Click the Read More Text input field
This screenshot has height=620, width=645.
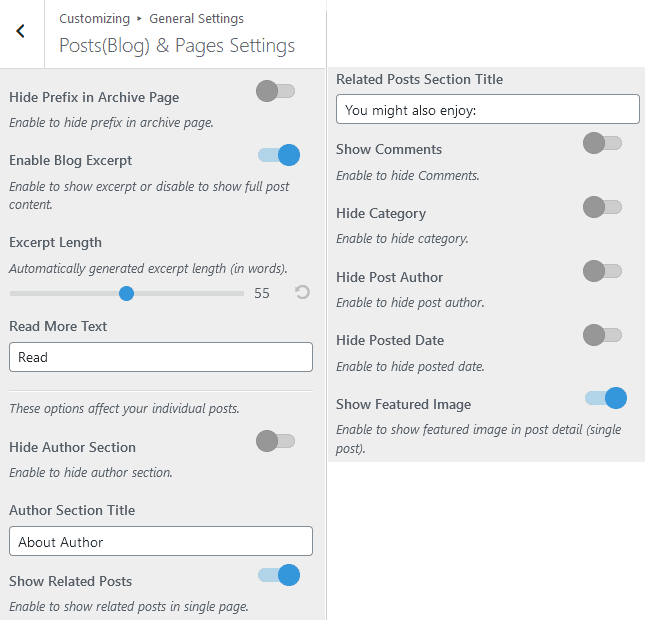click(x=161, y=357)
